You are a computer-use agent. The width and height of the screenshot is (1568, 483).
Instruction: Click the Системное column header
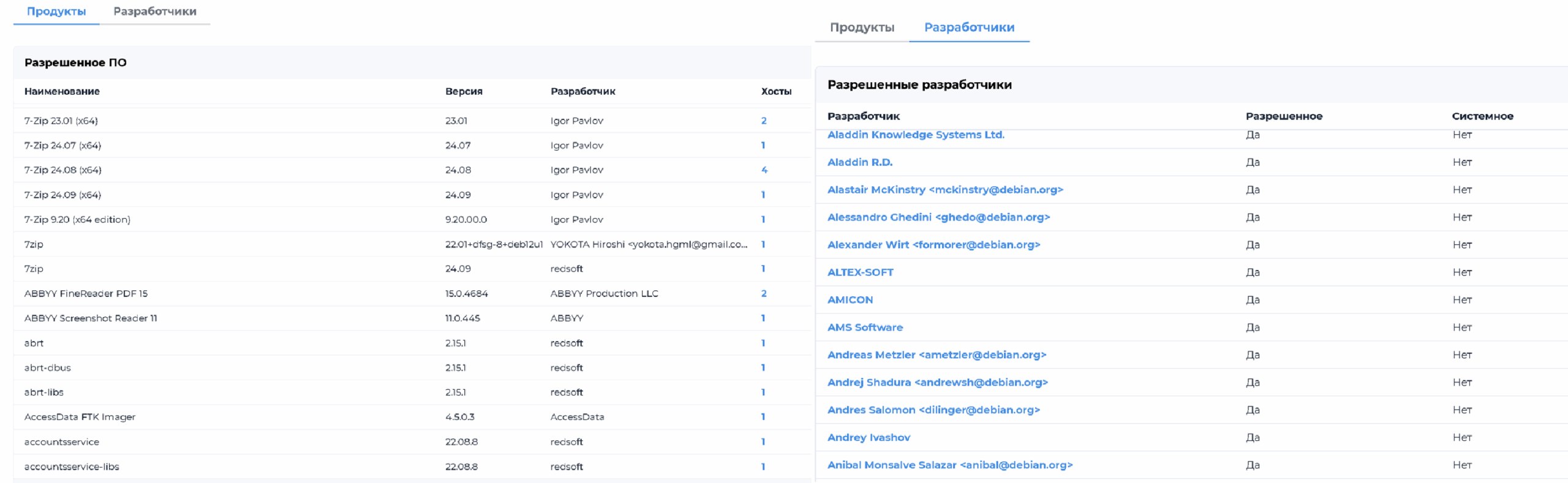1482,116
